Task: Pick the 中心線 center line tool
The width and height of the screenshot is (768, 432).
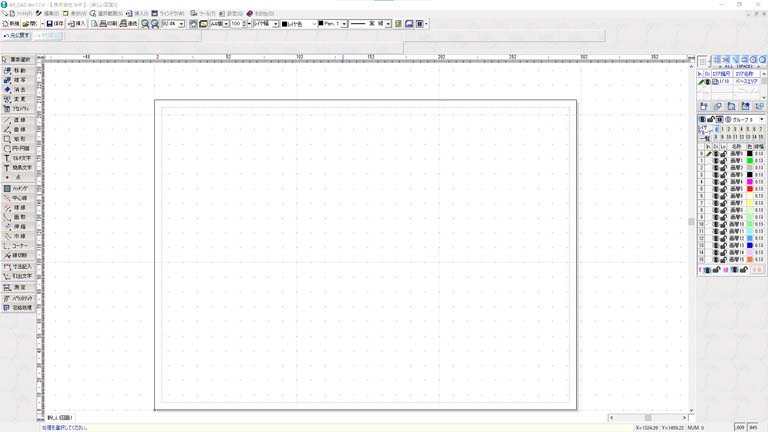Action: point(17,198)
